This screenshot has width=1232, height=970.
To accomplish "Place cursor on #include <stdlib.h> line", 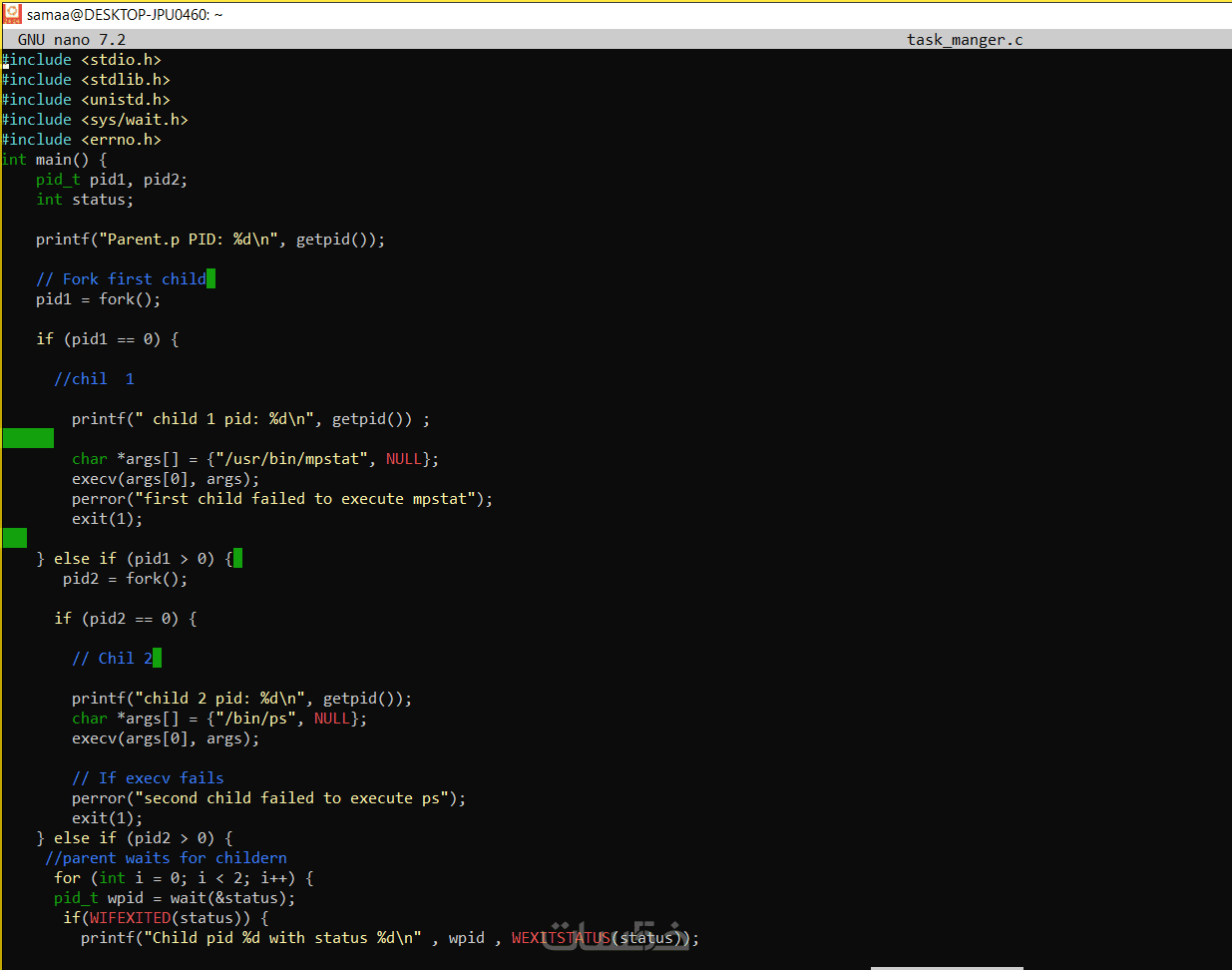I will (86, 80).
